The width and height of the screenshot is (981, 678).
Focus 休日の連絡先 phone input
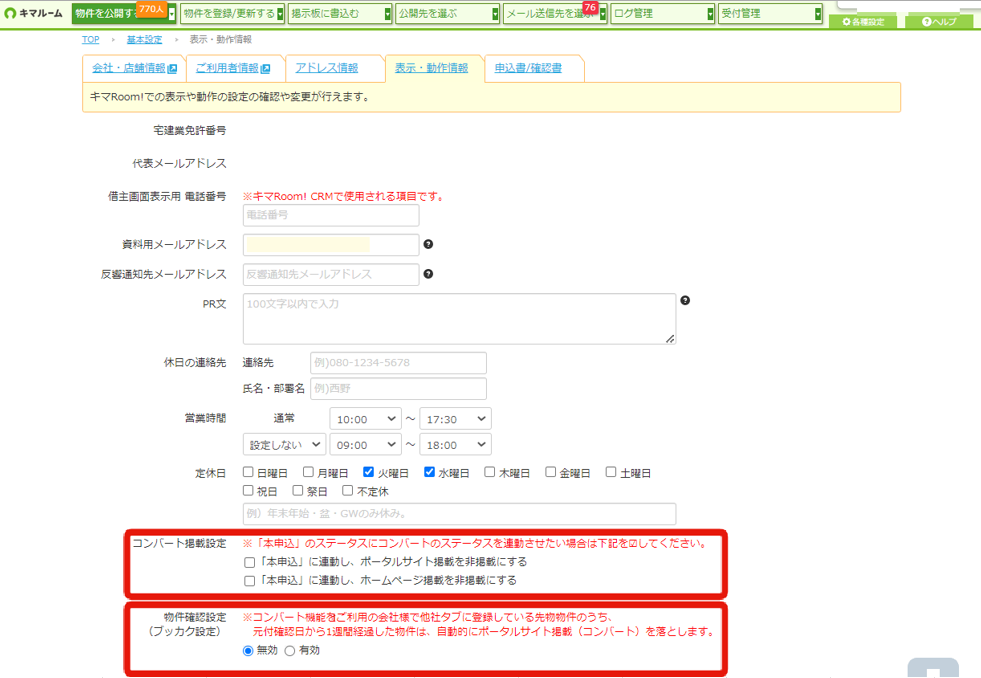(x=398, y=363)
